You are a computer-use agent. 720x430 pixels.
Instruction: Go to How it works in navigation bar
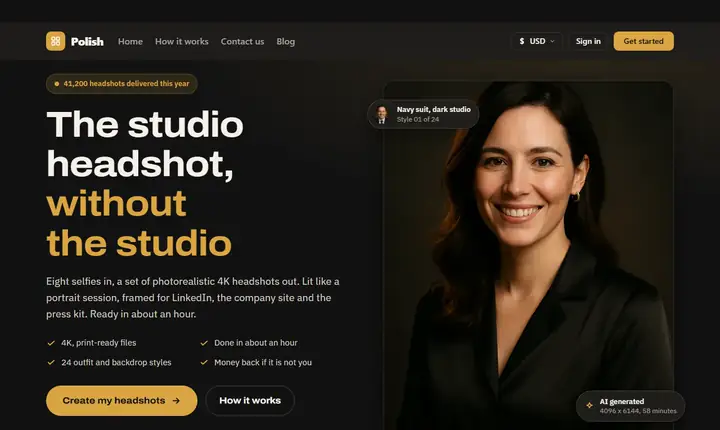click(x=182, y=41)
